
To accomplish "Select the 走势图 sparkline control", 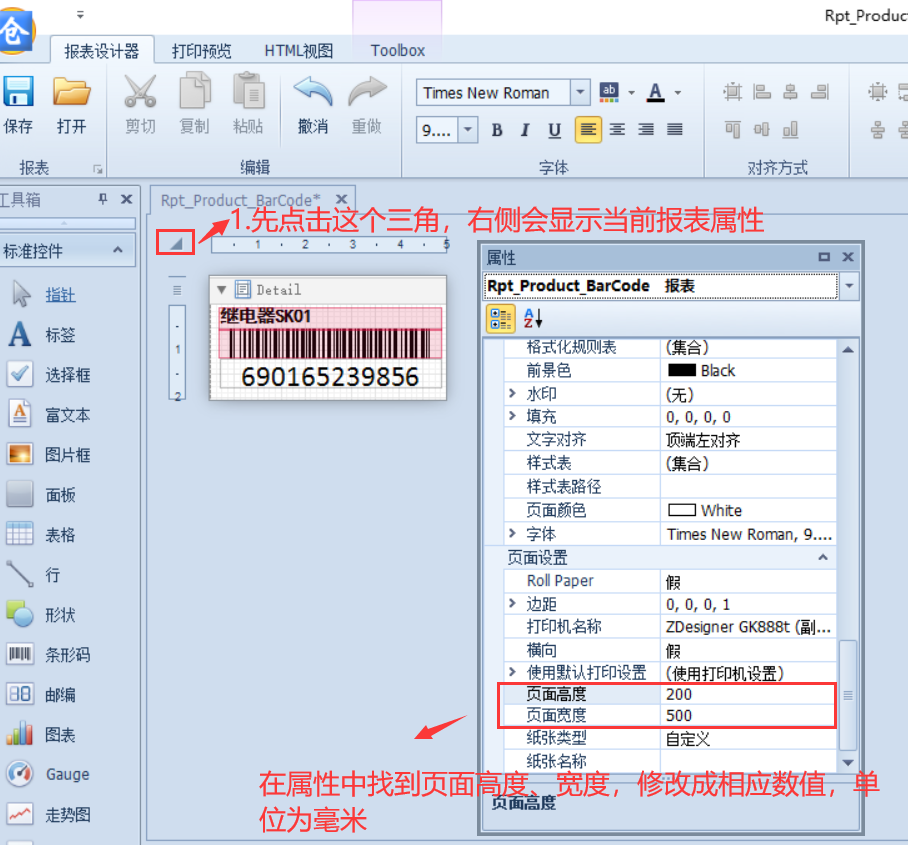I will 68,815.
